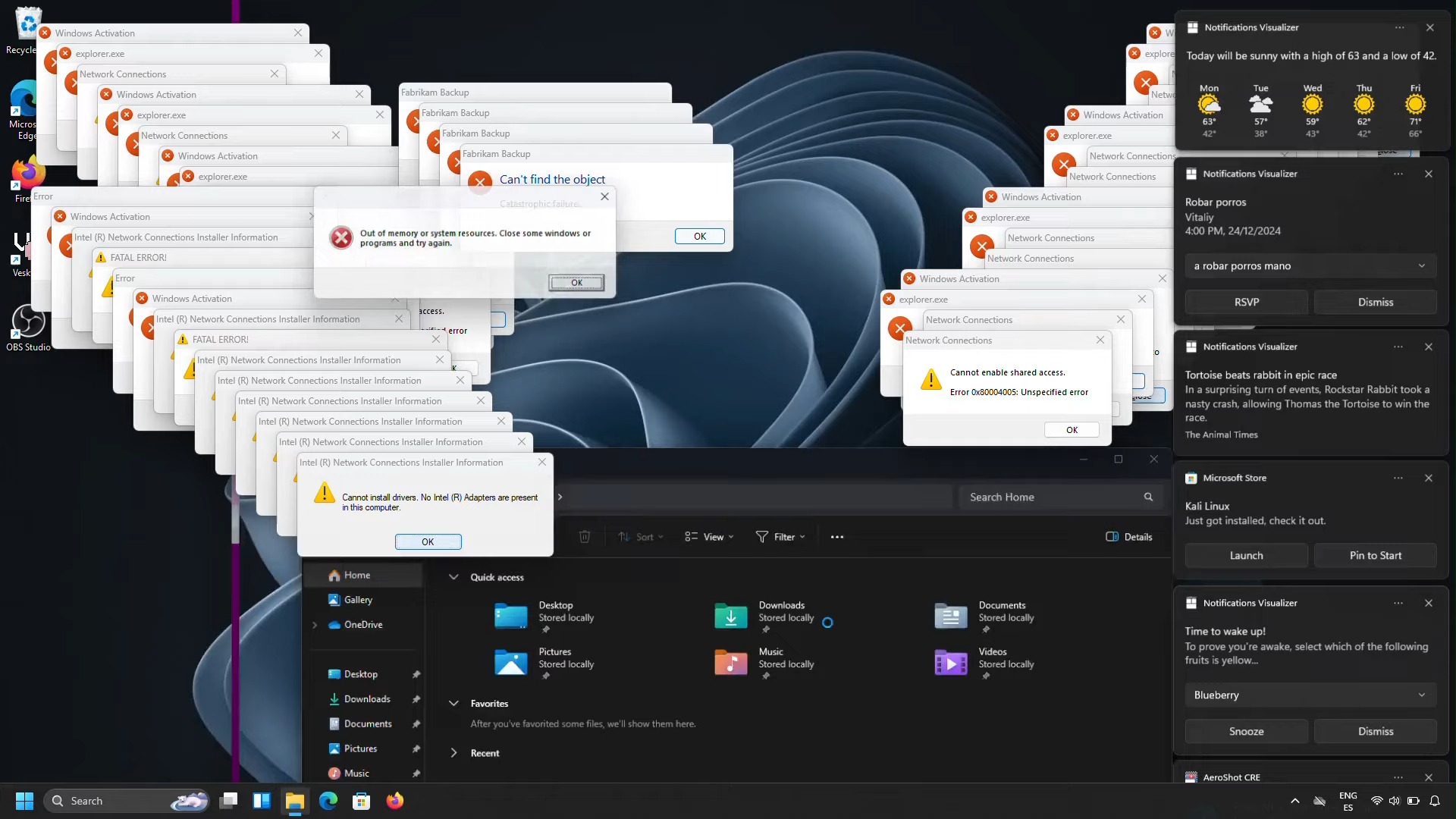Switch to Details view in File Explorer

1129,536
